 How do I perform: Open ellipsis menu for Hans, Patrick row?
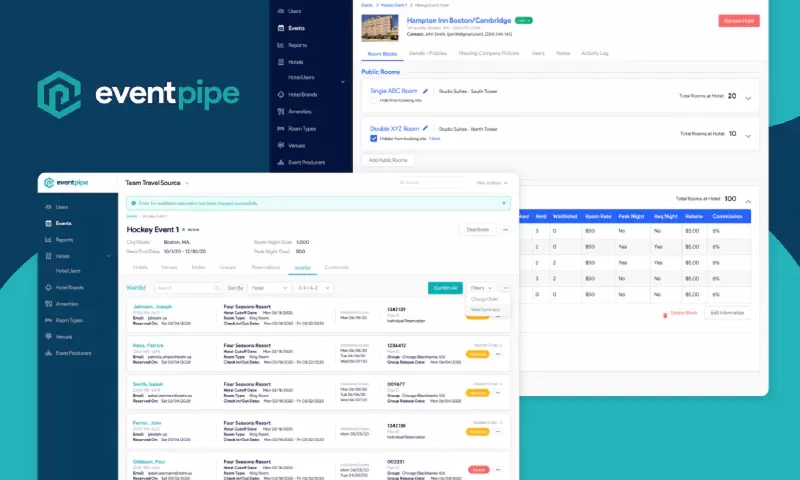(x=498, y=354)
